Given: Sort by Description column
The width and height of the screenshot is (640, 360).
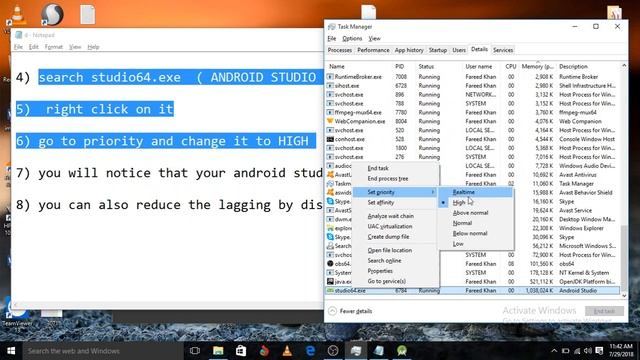Looking at the screenshot, I should click(x=573, y=66).
